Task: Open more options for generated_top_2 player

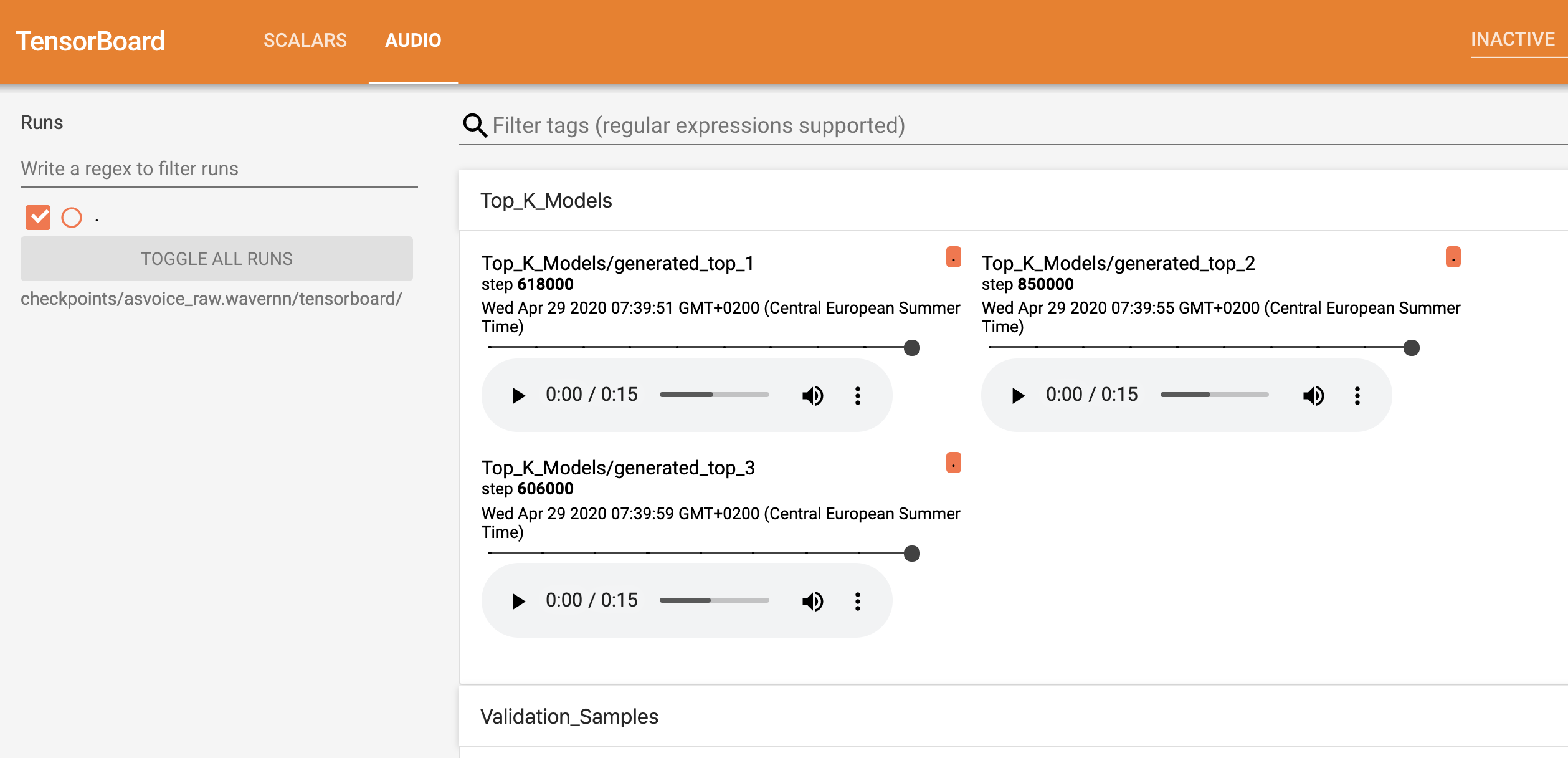Action: [x=1357, y=395]
